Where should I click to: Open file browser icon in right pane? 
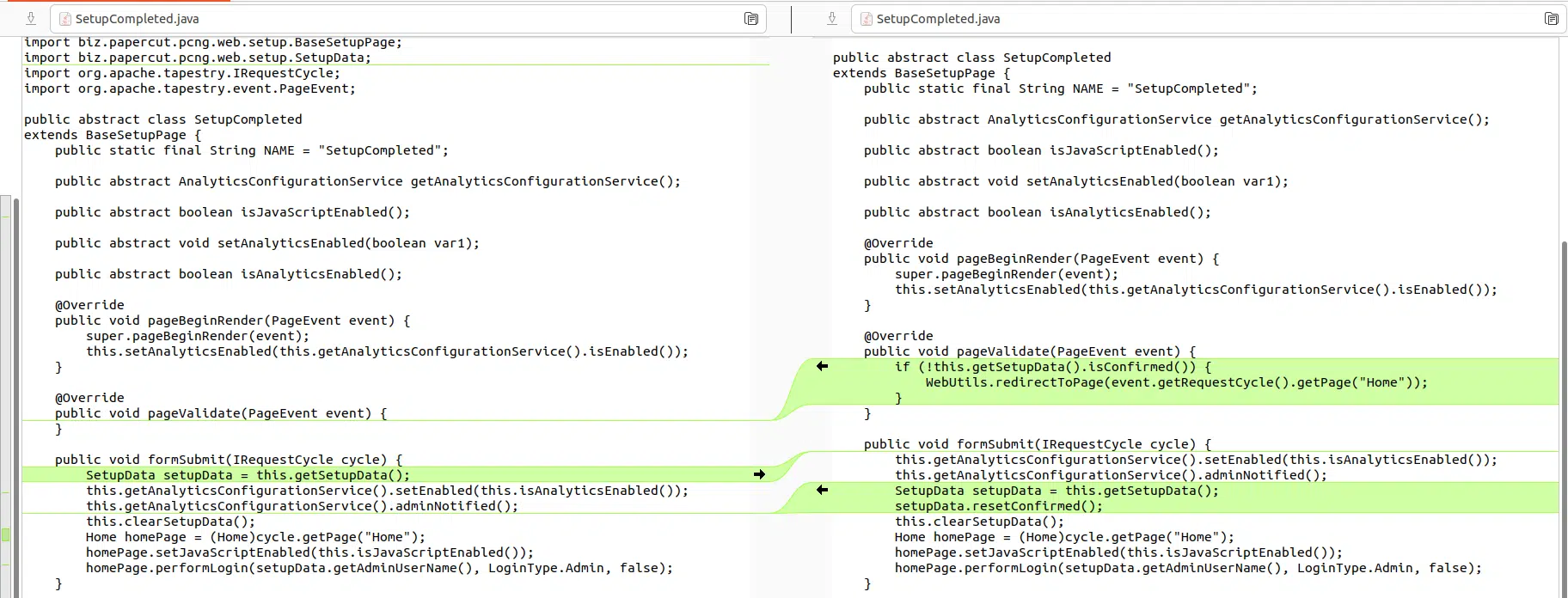(x=1551, y=18)
